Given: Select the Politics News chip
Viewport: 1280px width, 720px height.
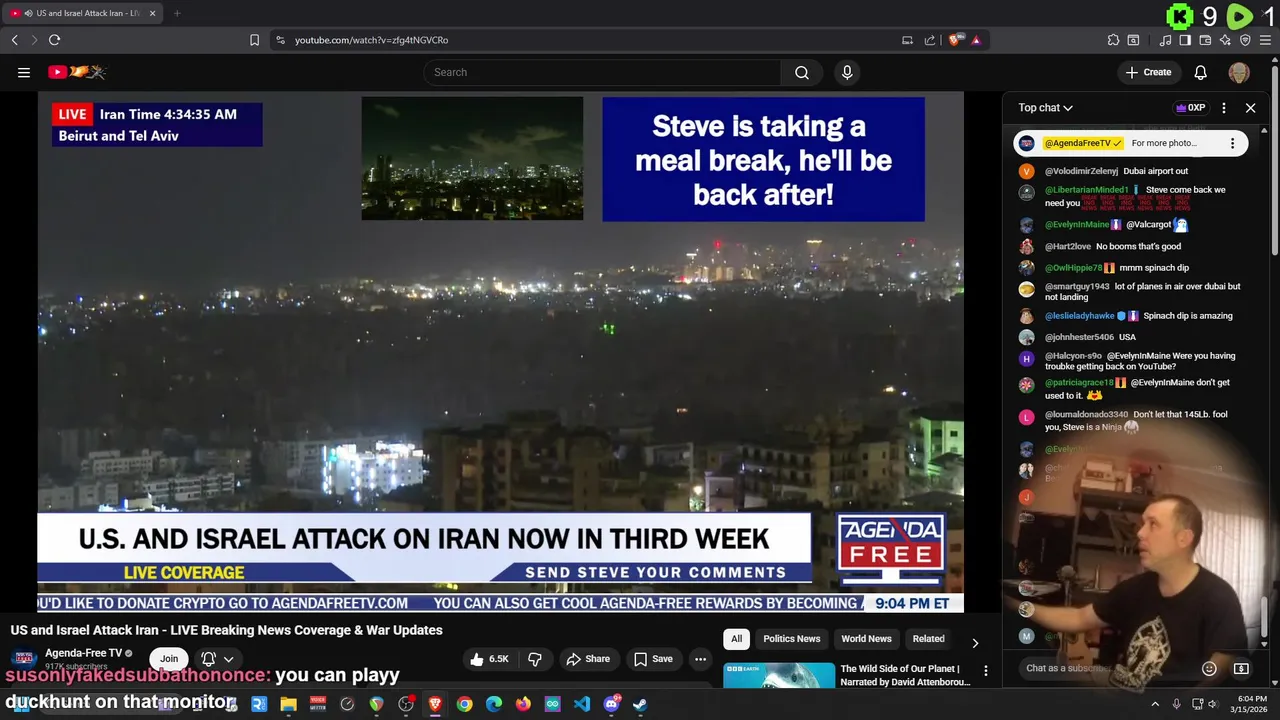Looking at the screenshot, I should [791, 639].
